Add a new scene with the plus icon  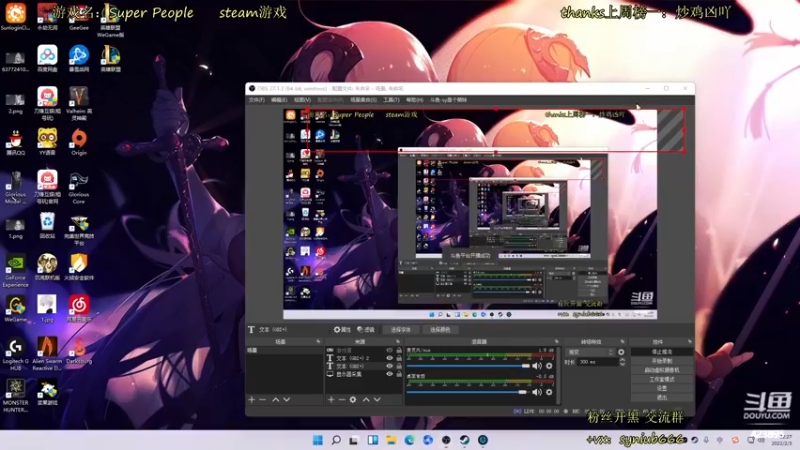click(252, 399)
